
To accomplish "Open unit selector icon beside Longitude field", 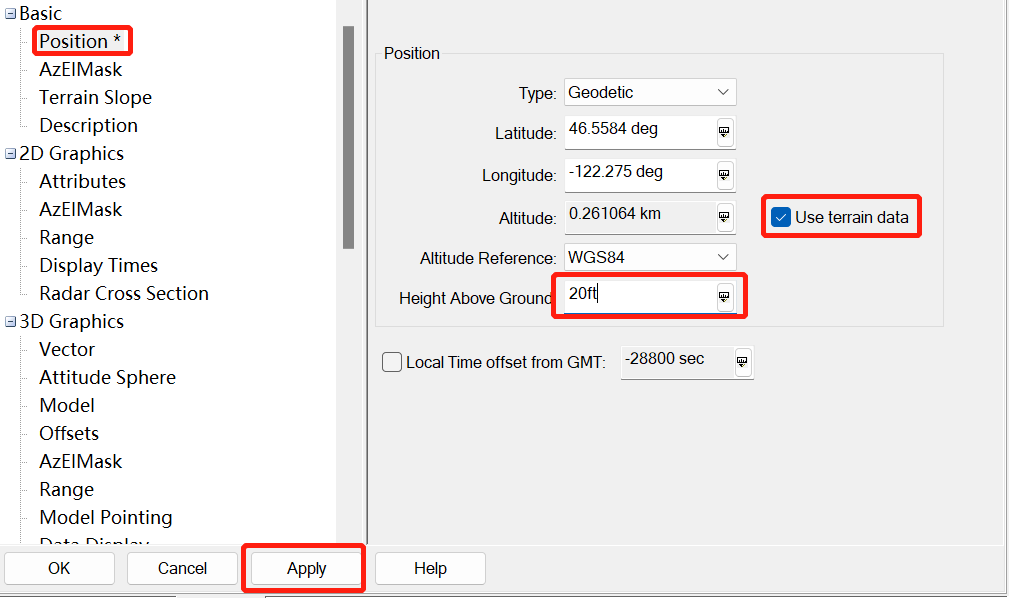I will point(725,175).
